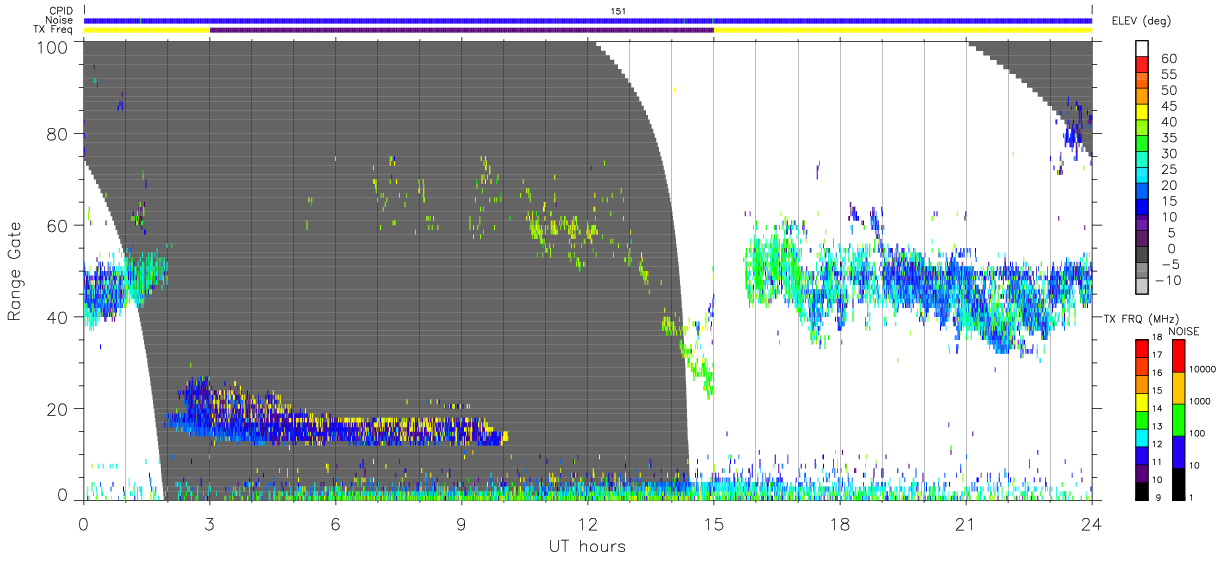Click the red segment of the ELEV color bar
This screenshot has width=1228, height=567.
1142,64
